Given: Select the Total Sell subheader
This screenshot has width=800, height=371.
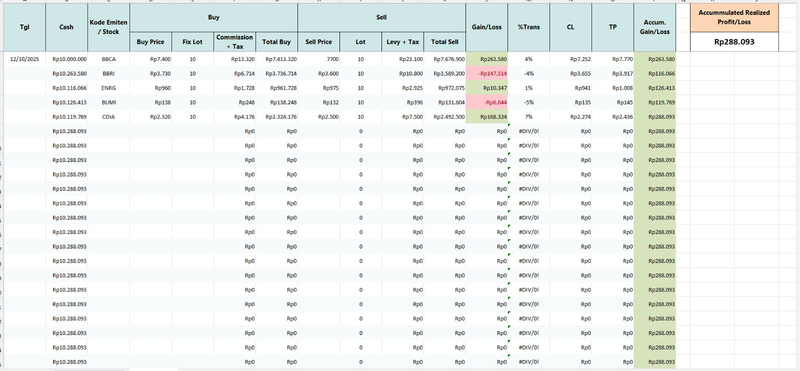Looking at the screenshot, I should point(444,42).
